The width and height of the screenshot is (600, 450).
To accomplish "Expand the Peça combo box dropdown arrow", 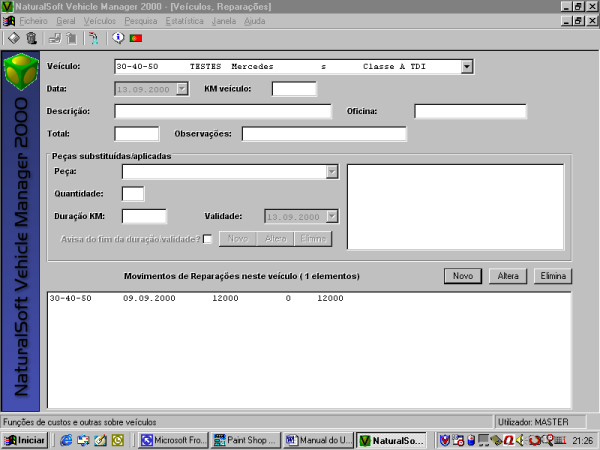I will click(332, 172).
